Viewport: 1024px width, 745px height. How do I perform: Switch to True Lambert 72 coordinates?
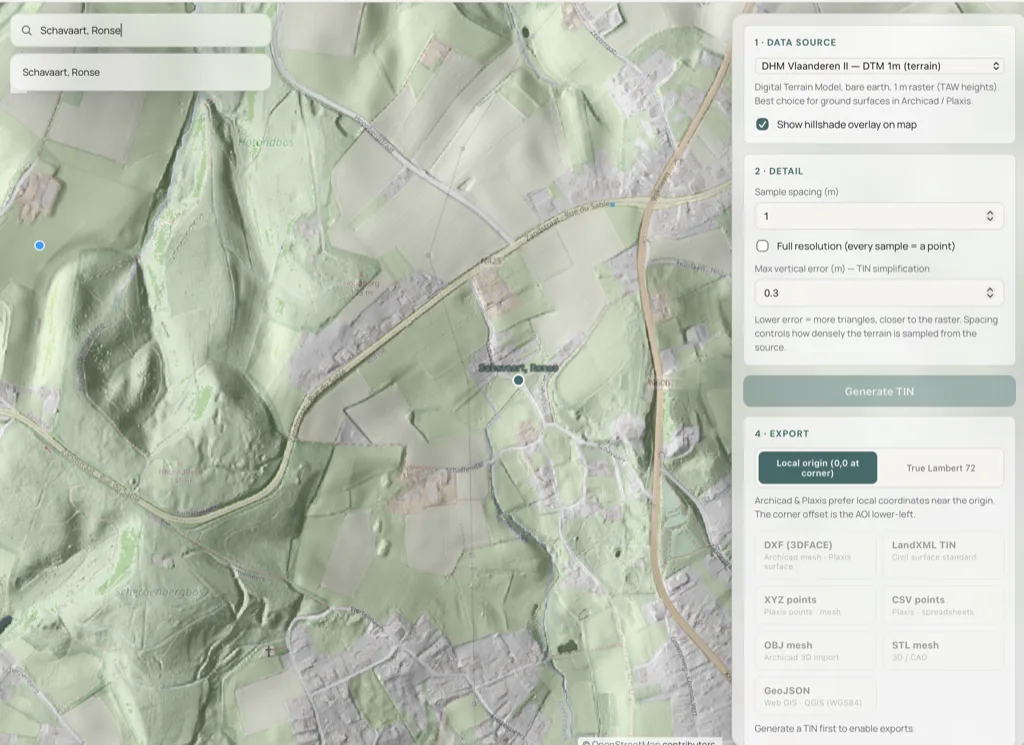(x=940, y=468)
